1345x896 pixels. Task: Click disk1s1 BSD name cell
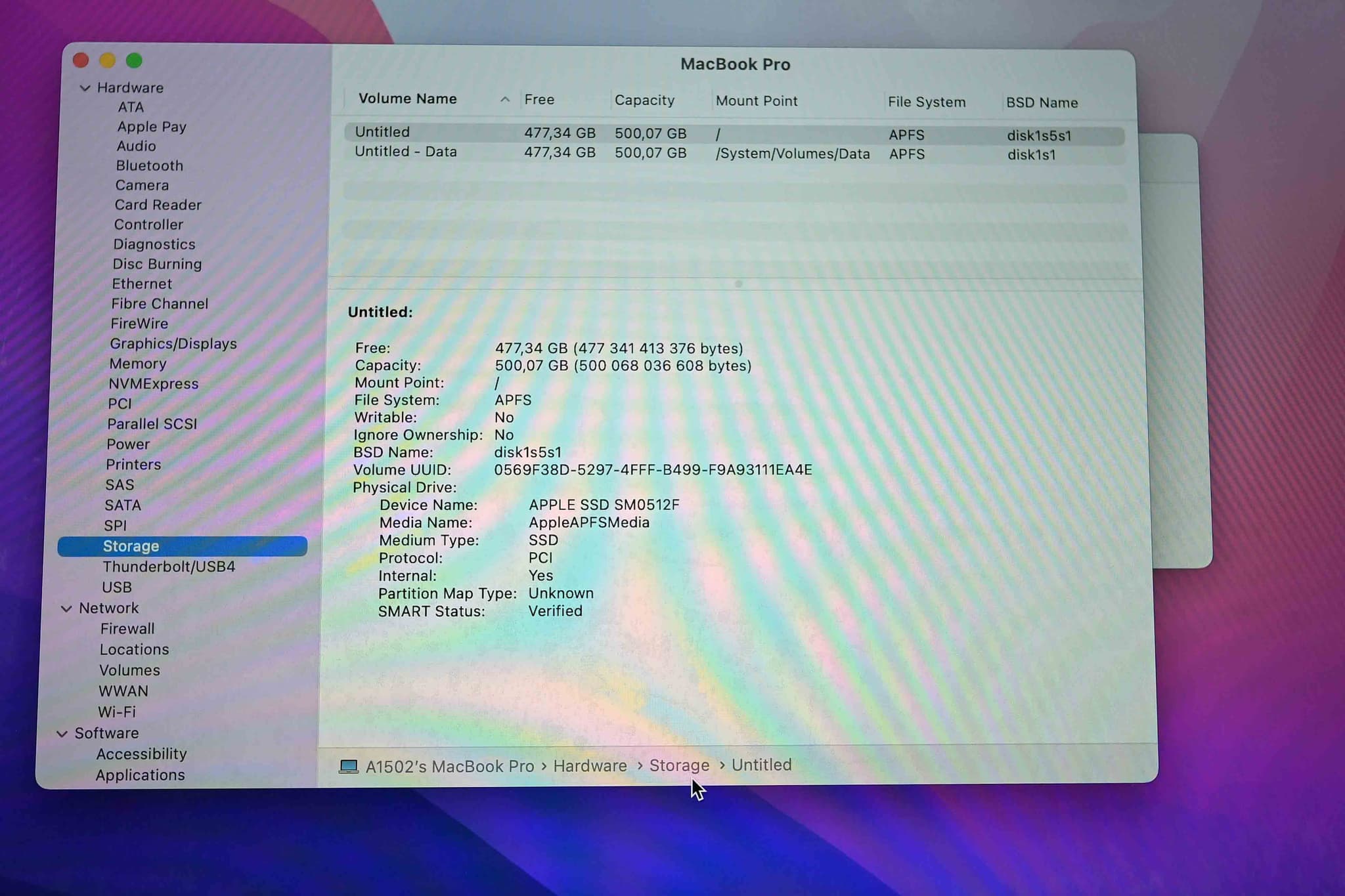(x=1032, y=155)
